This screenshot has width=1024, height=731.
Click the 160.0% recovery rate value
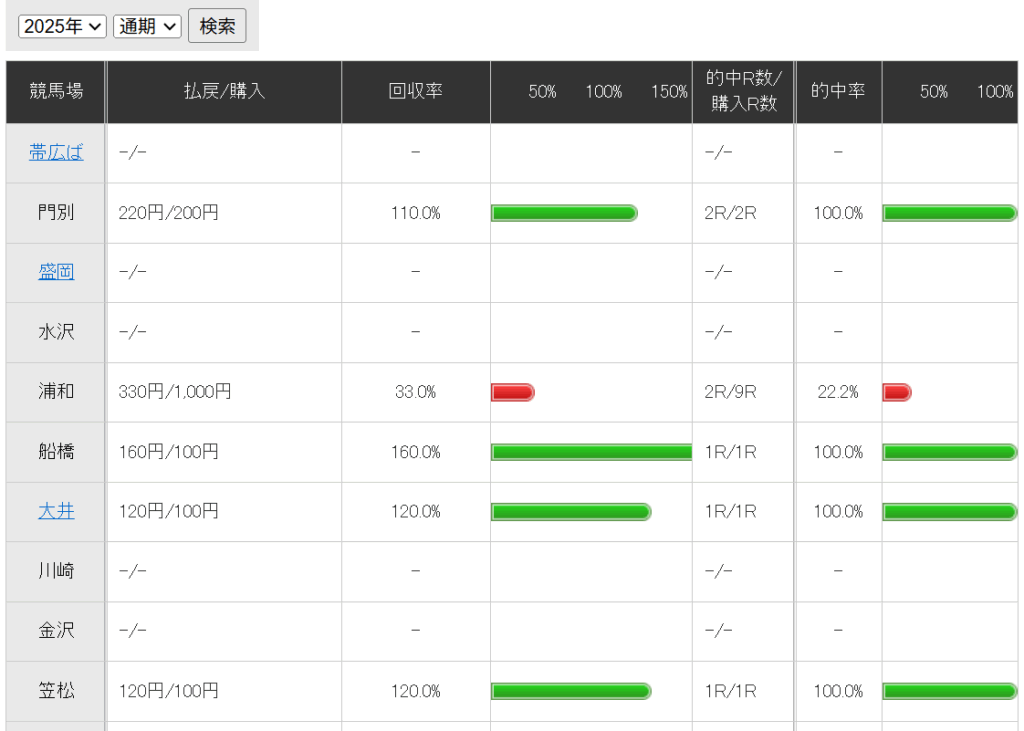[x=416, y=452]
